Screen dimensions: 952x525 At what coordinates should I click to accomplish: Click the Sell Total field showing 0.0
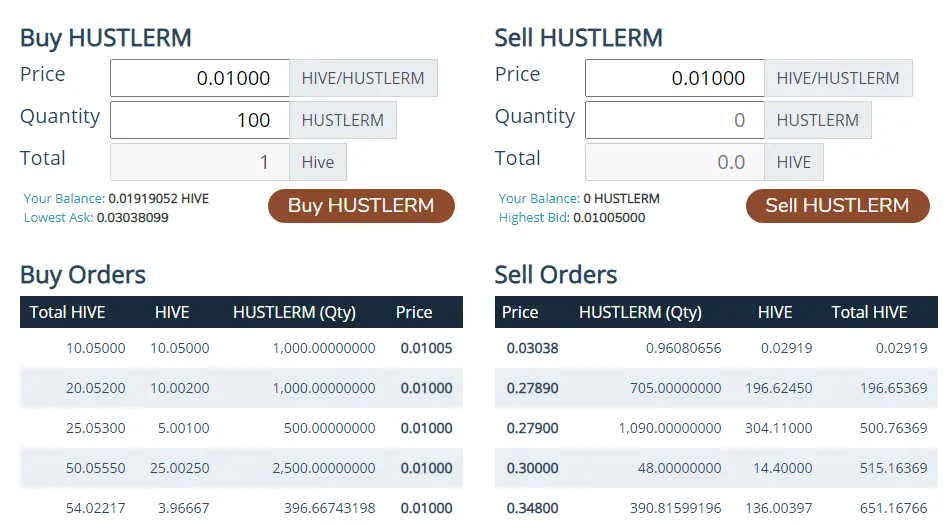(x=675, y=162)
